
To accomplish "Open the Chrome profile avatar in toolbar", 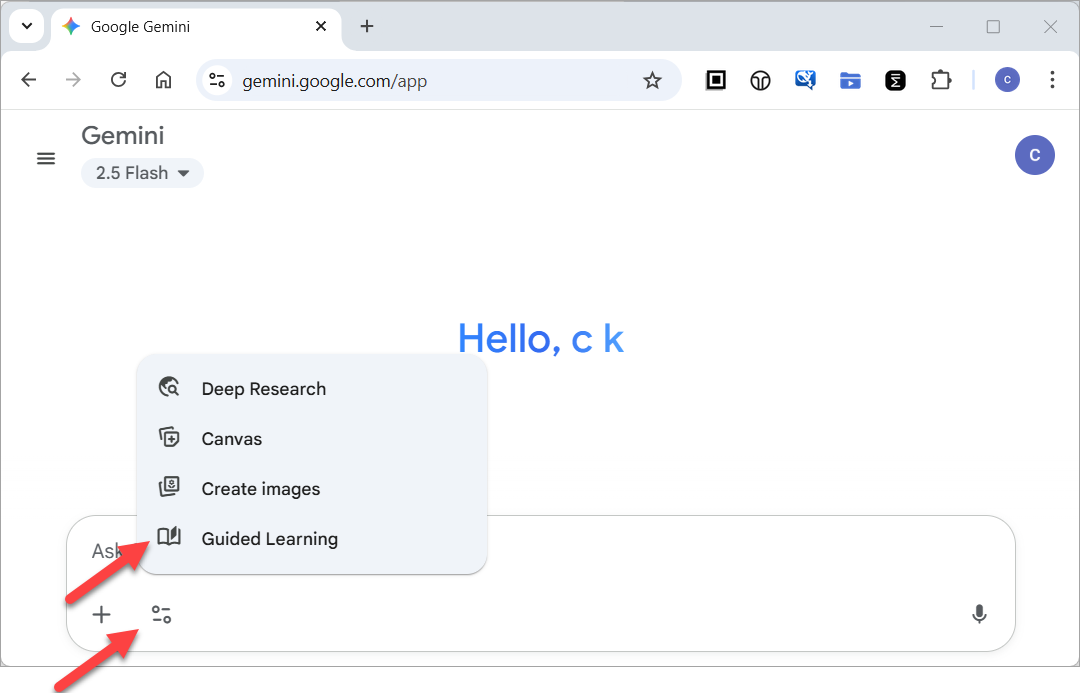I will point(1007,80).
